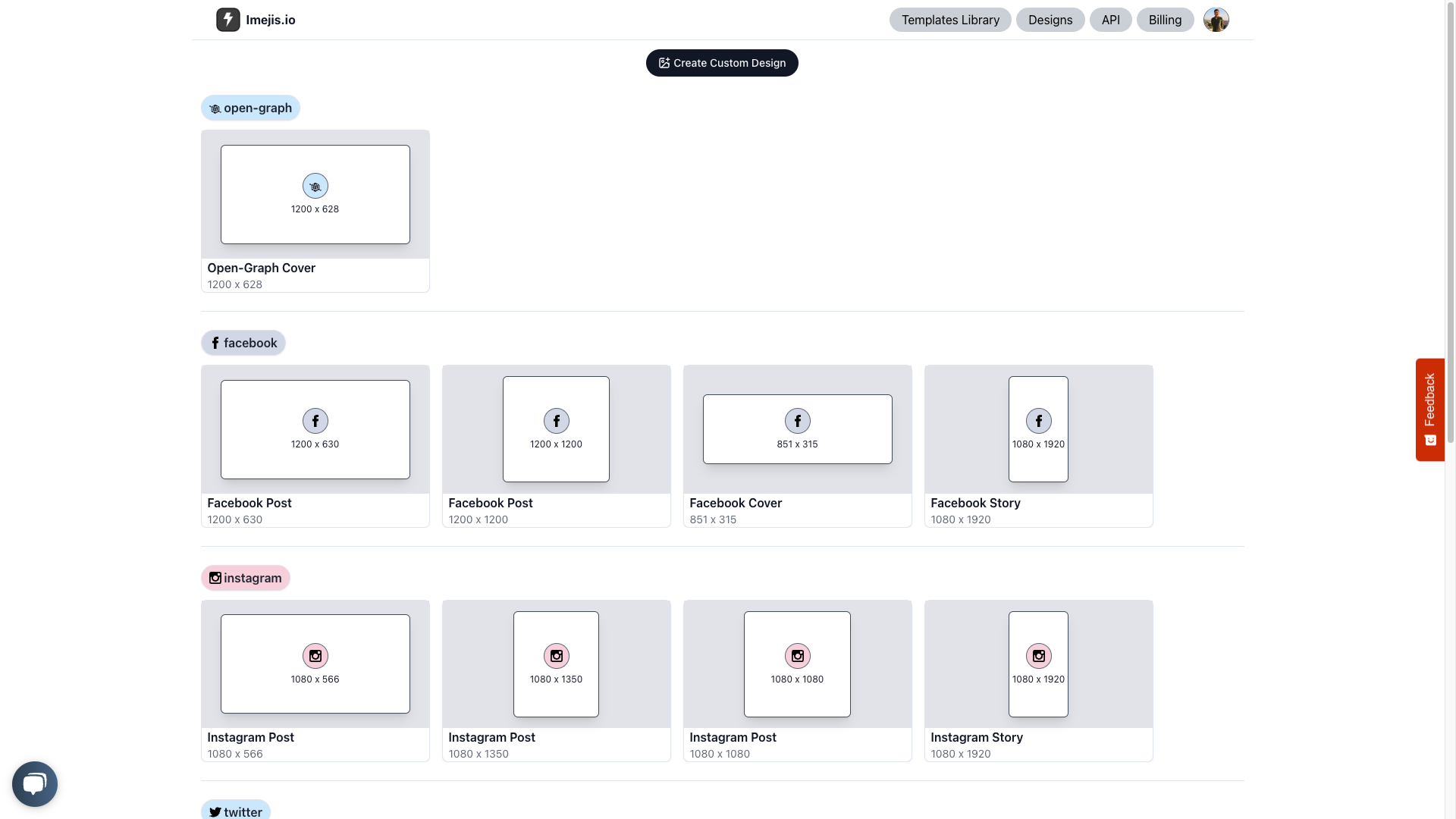The height and width of the screenshot is (819, 1456).
Task: Select the Instagram Story title
Action: point(977,737)
